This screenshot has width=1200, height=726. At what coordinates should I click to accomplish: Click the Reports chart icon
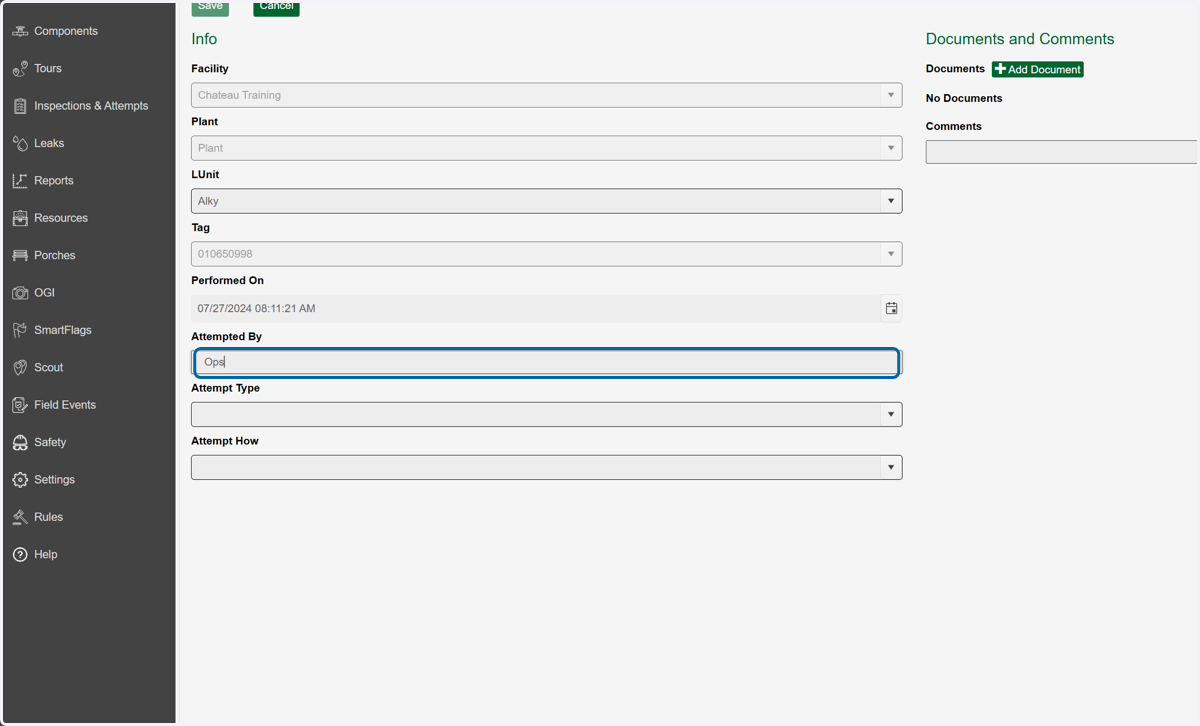tap(20, 181)
